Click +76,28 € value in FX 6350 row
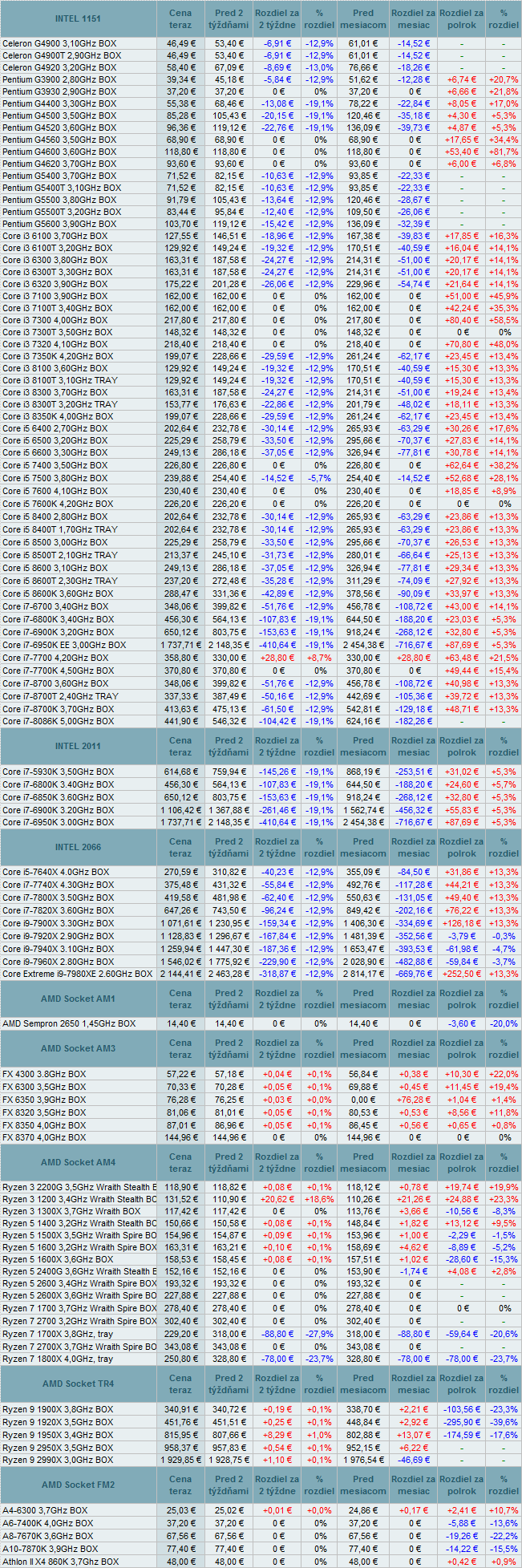This screenshot has width=522, height=1568. [x=414, y=1100]
